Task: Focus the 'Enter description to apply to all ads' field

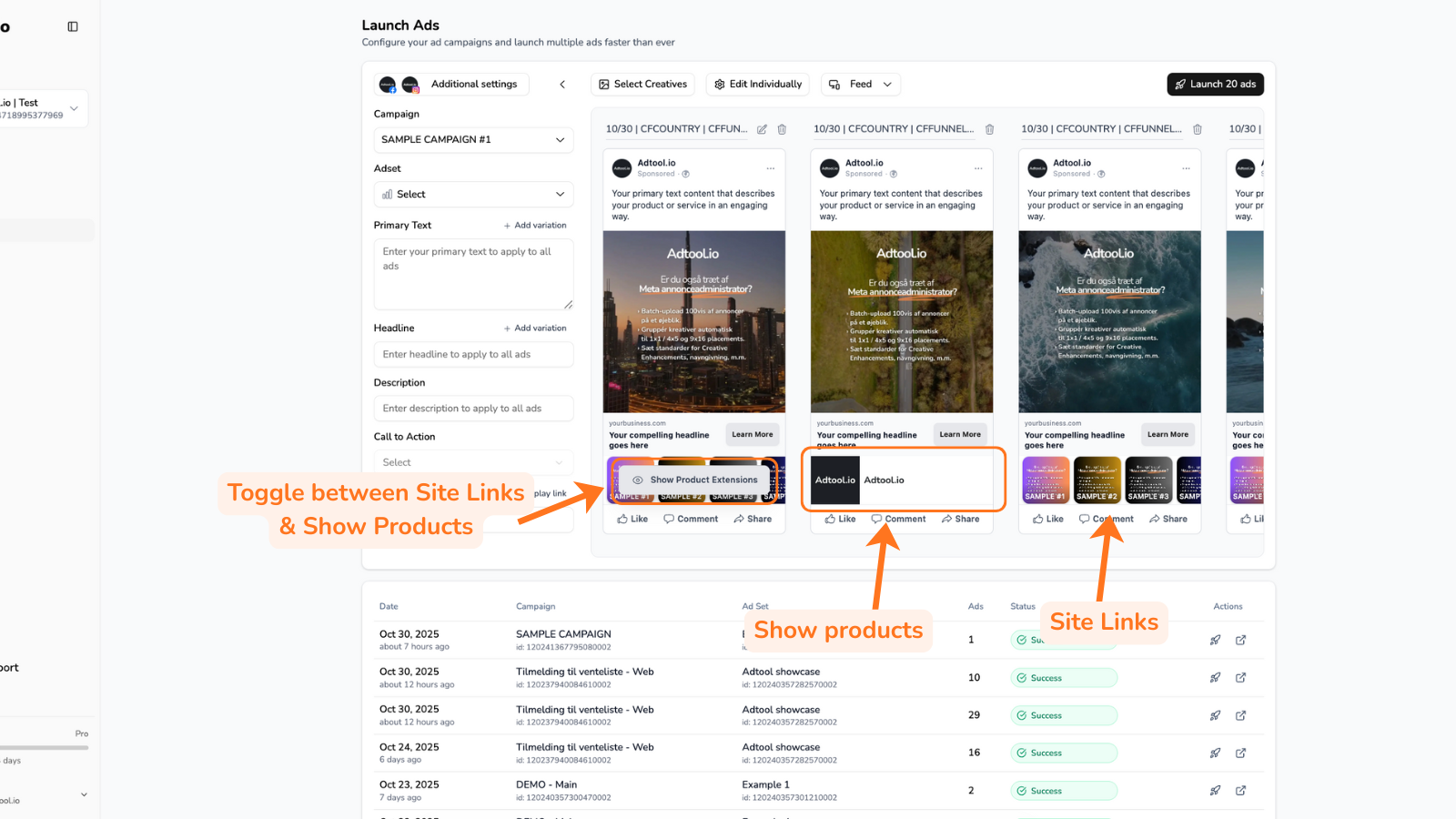Action: (473, 409)
